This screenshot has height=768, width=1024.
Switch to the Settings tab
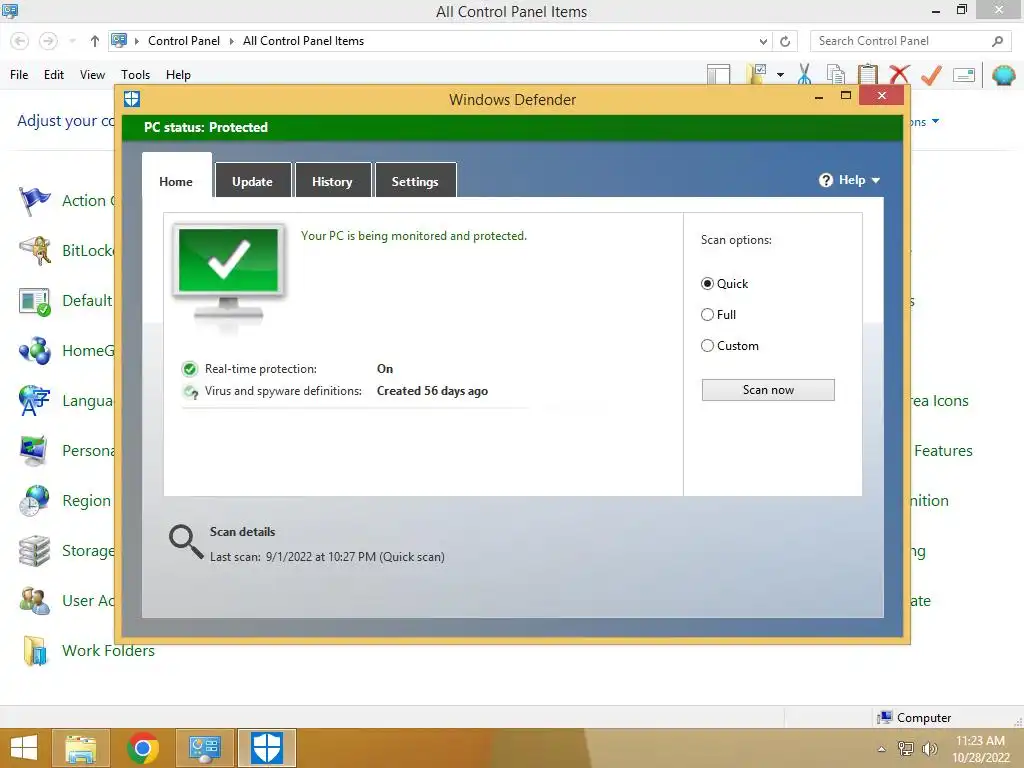tap(415, 180)
